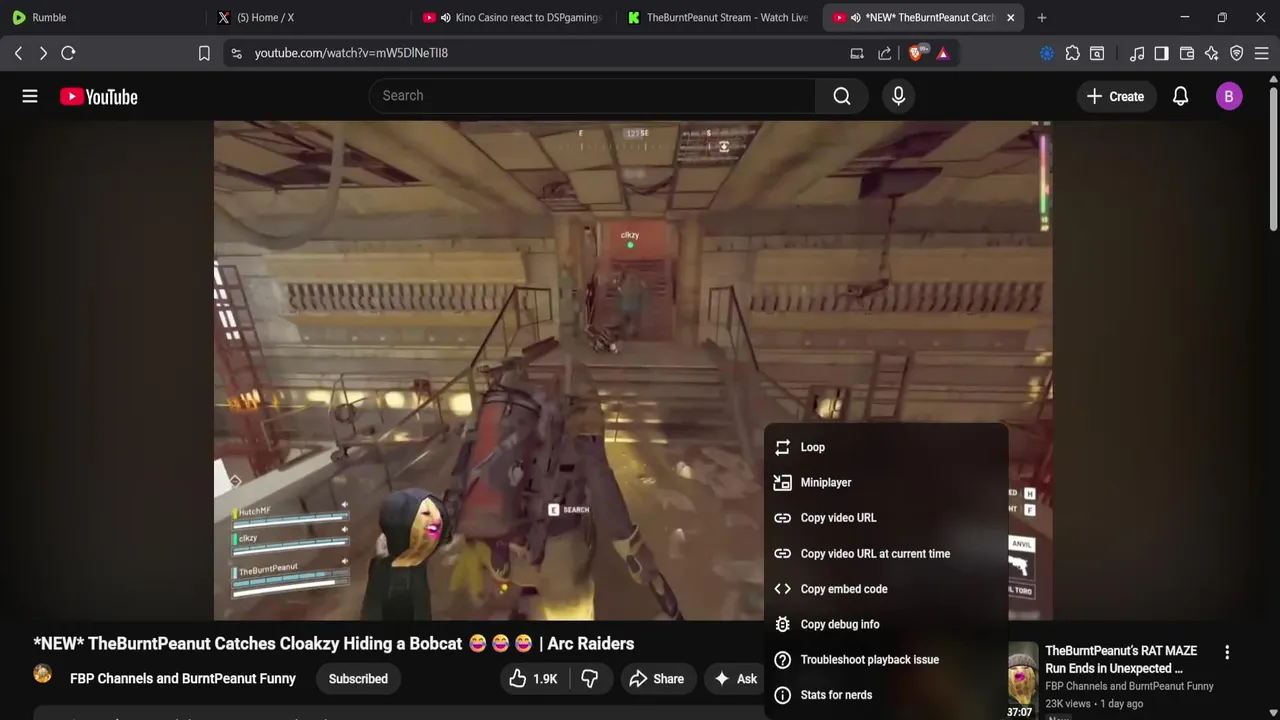
Task: Click the video title text
Action: 334,643
